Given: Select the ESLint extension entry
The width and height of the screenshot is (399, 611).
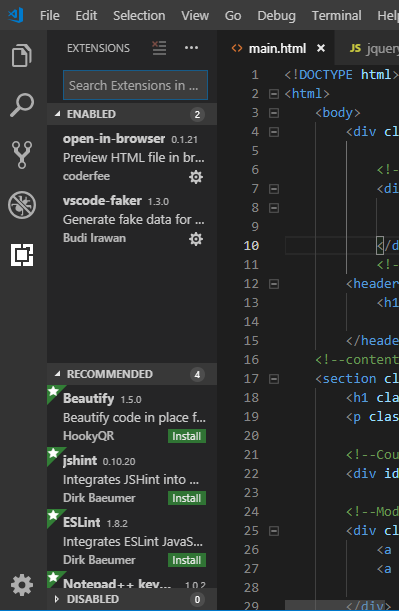Looking at the screenshot, I should tap(132, 540).
